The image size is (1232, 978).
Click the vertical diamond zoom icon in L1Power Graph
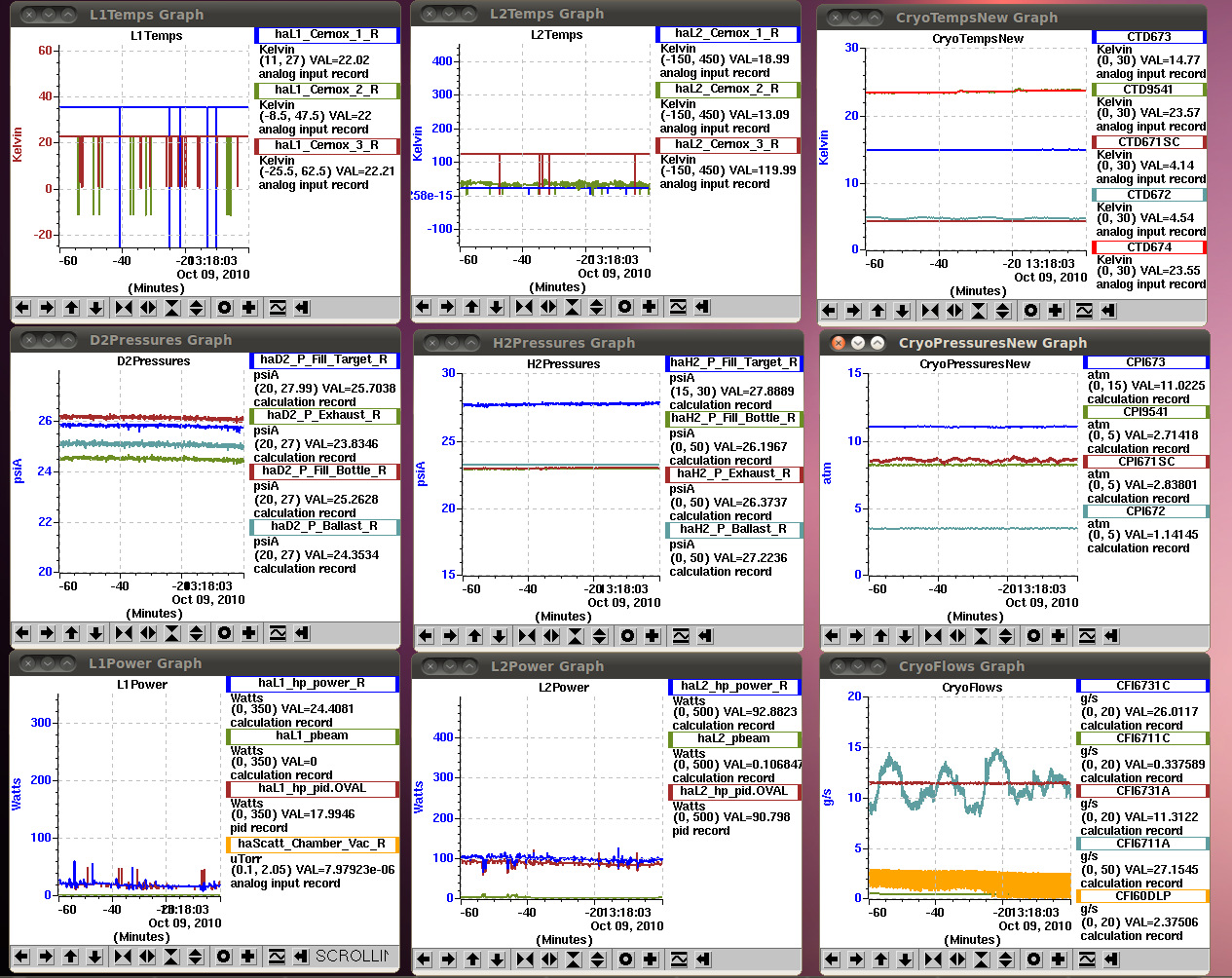[195, 957]
